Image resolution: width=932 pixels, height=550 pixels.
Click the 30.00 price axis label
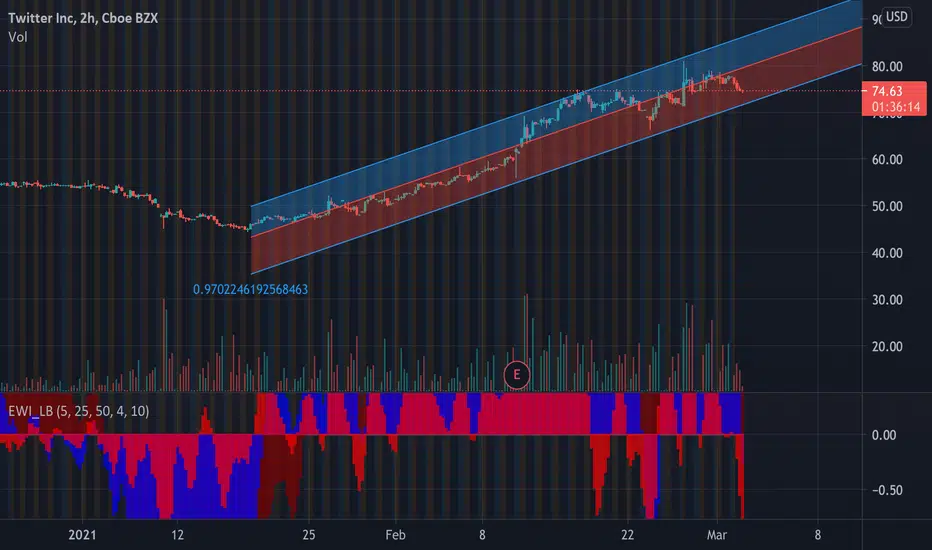tap(887, 300)
